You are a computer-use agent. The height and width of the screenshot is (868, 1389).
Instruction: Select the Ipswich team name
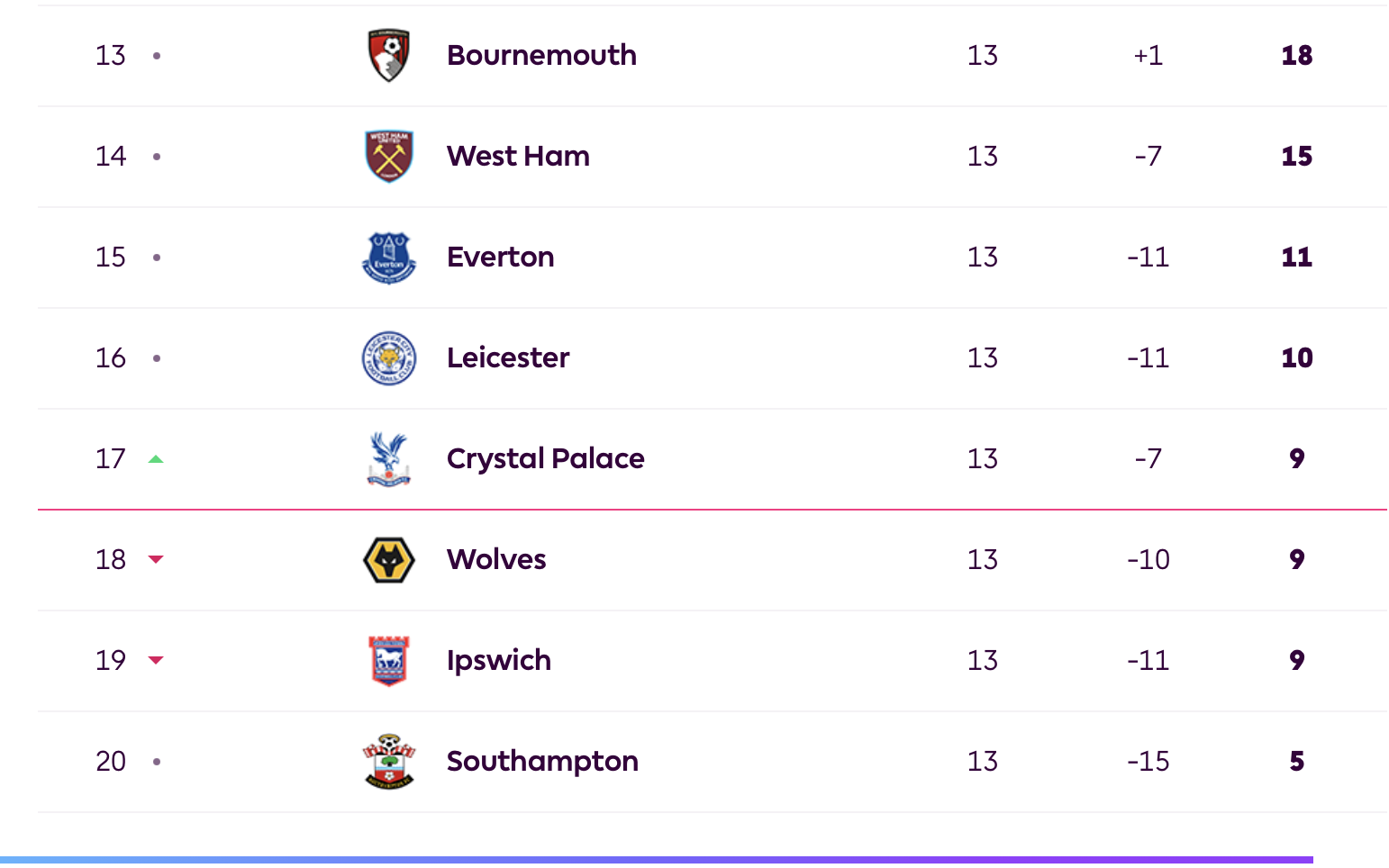[x=498, y=661]
